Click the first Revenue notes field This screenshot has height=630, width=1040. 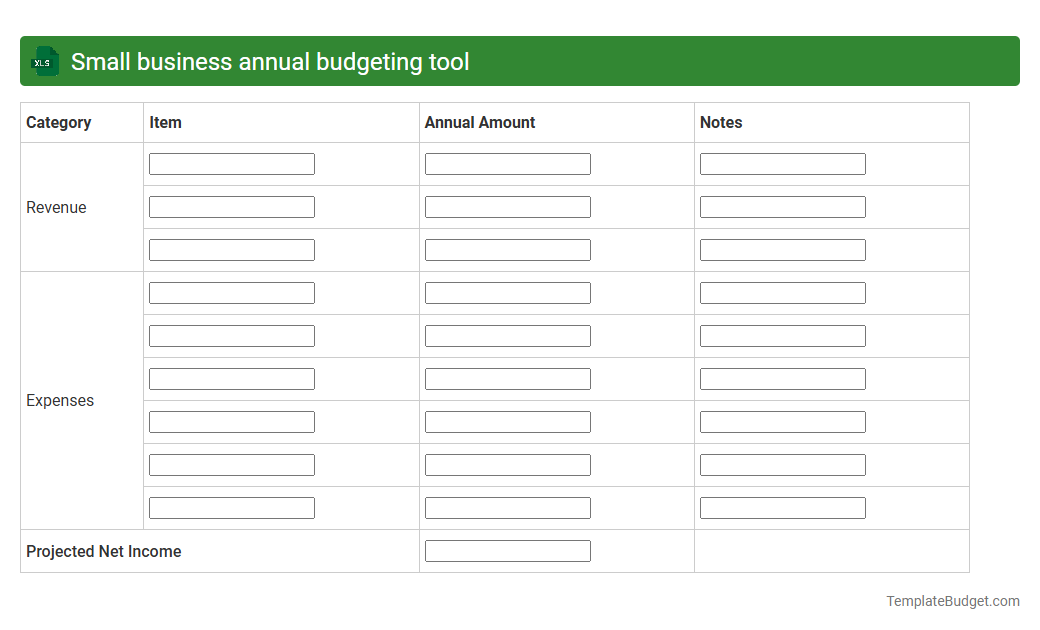[x=782, y=163]
